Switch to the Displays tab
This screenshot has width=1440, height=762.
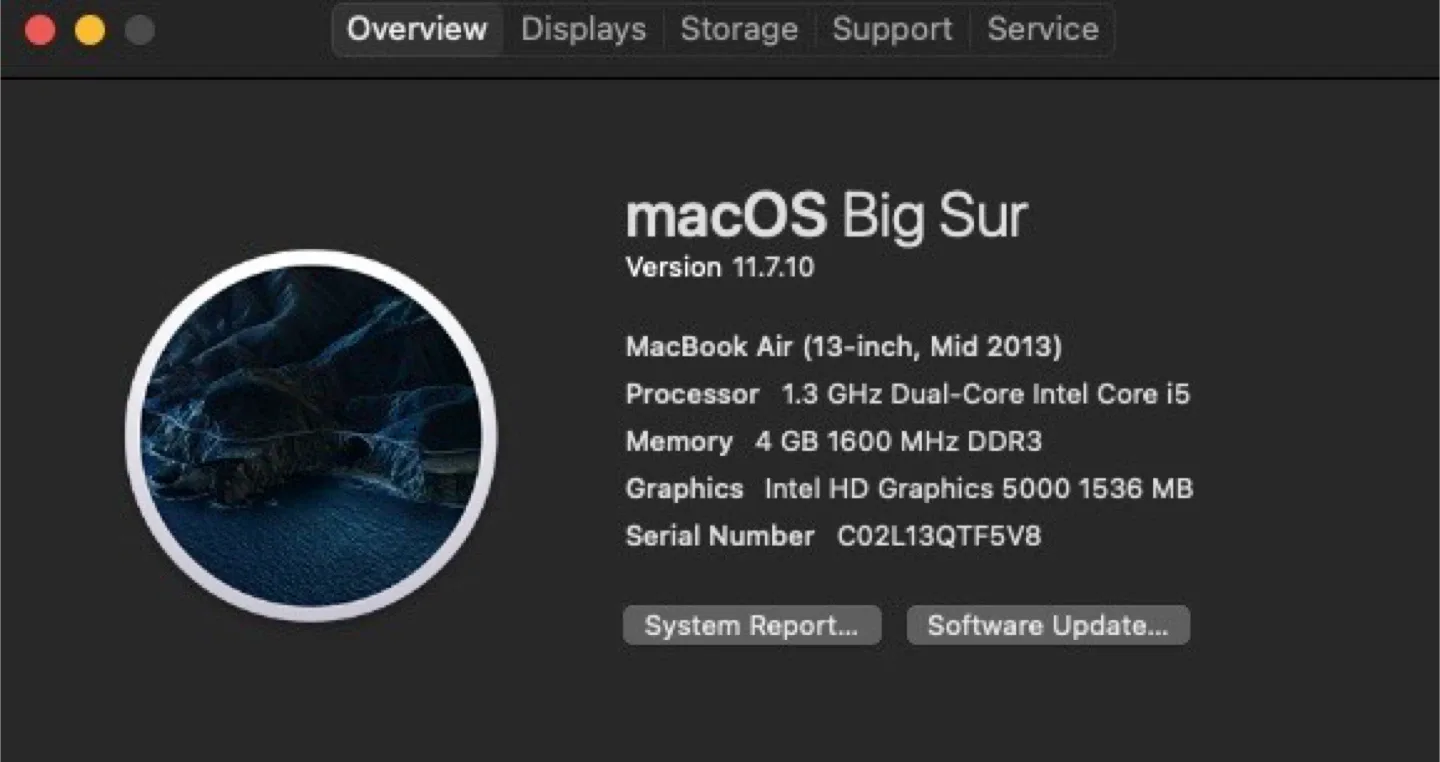tap(583, 29)
